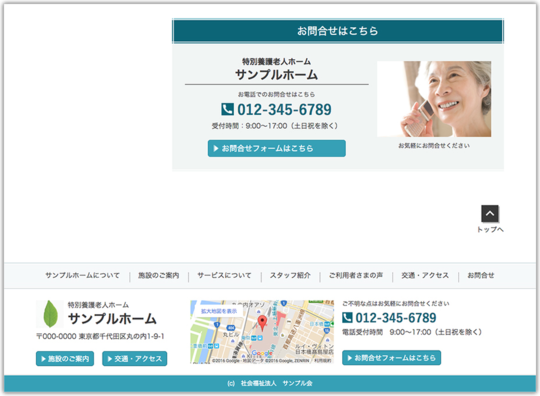Click the green leaf logo in footer

pyautogui.click(x=50, y=314)
